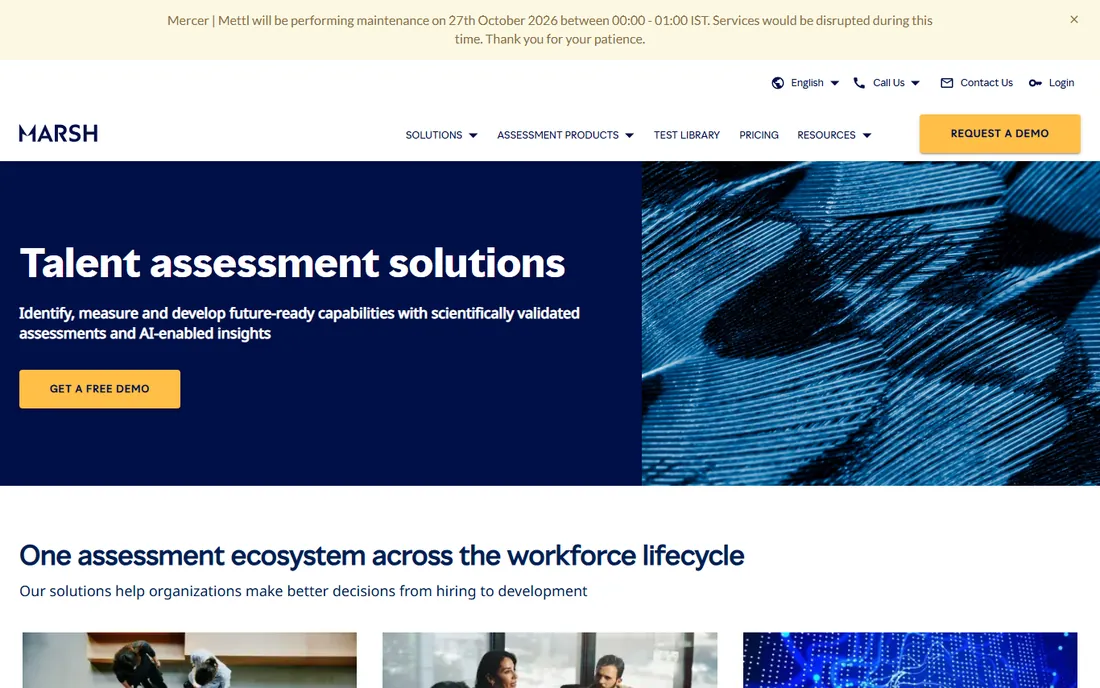This screenshot has width=1100, height=688.
Task: Open the smiling colleagues card image
Action: click(550, 660)
